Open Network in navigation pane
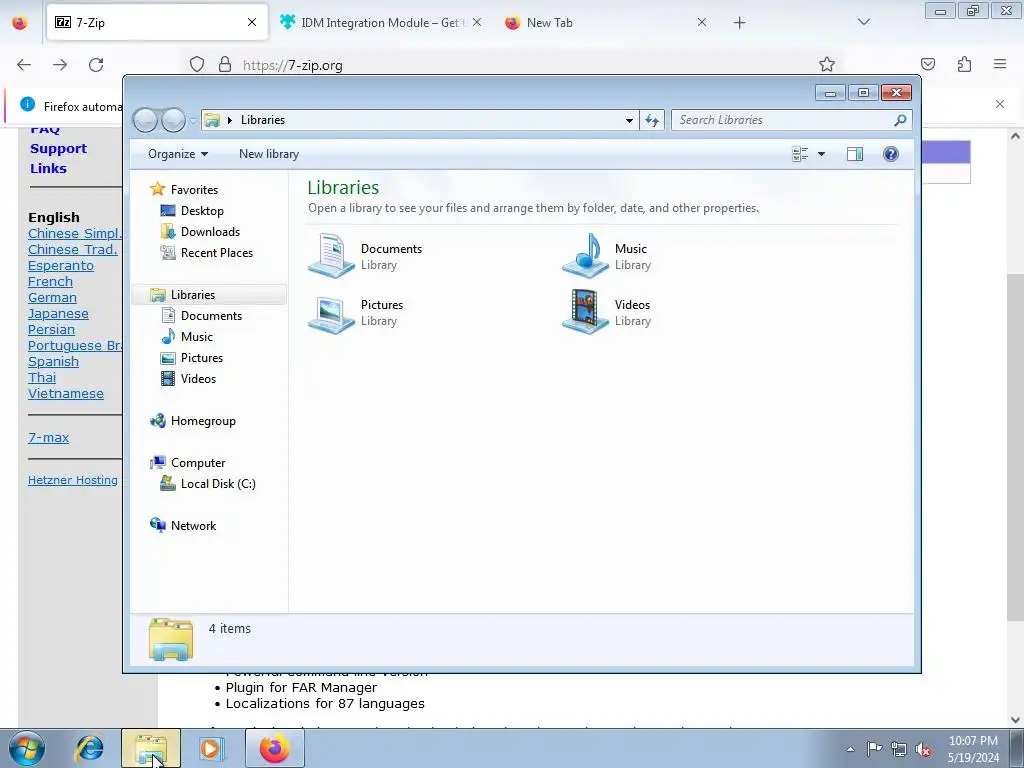 [x=193, y=525]
